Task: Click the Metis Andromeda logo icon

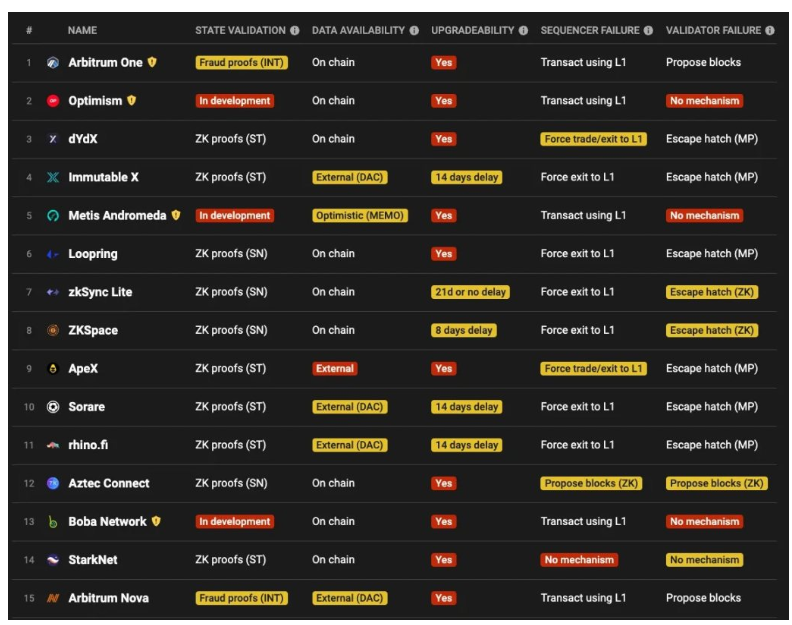Action: pos(53,216)
